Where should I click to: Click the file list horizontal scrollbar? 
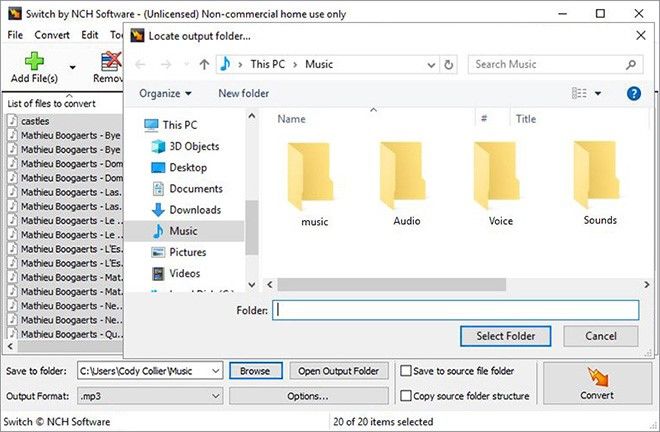pos(391,285)
